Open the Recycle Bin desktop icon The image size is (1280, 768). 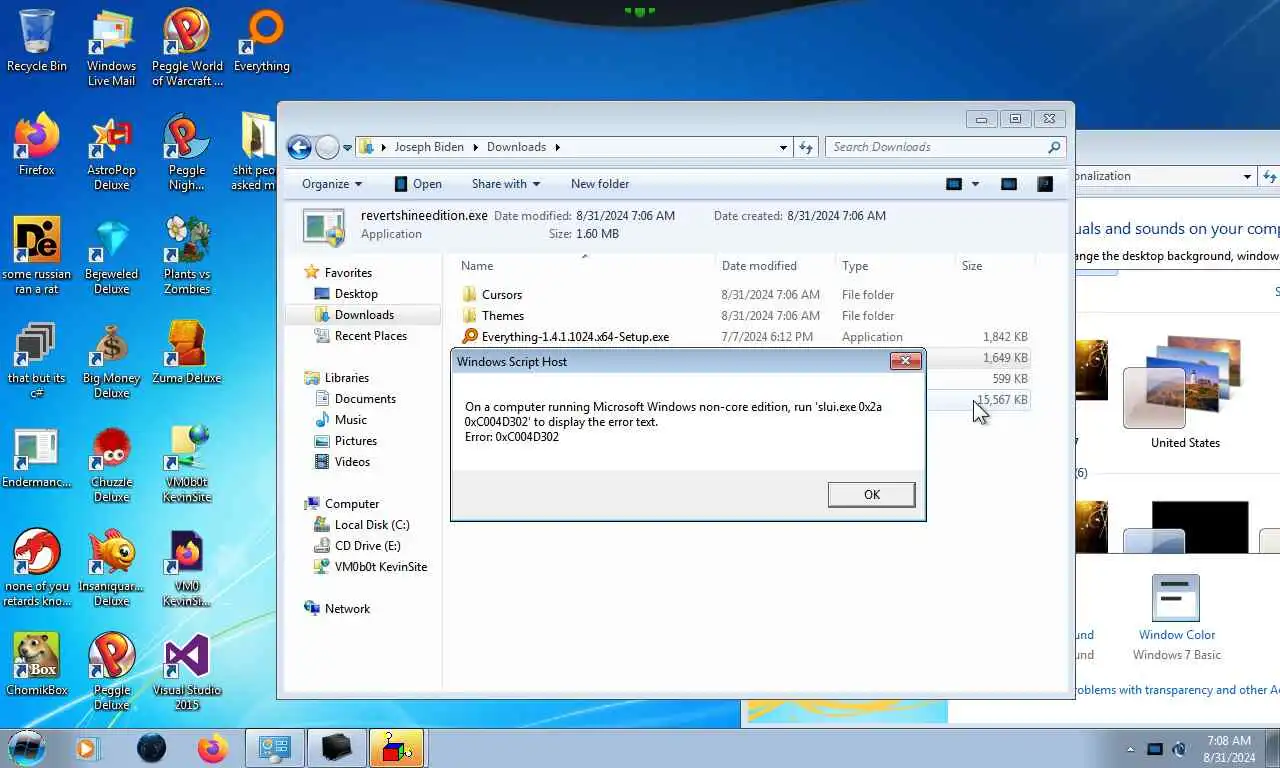(x=37, y=41)
